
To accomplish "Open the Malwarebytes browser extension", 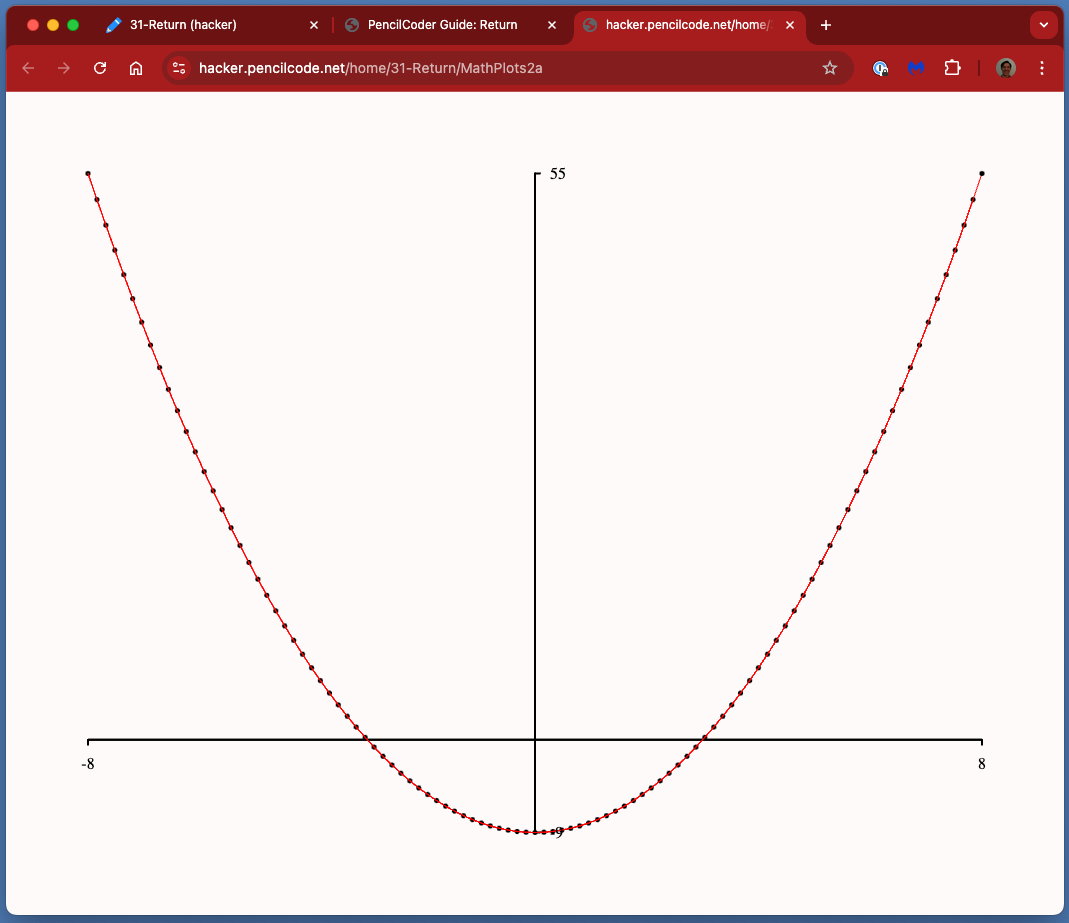I will pyautogui.click(x=916, y=68).
